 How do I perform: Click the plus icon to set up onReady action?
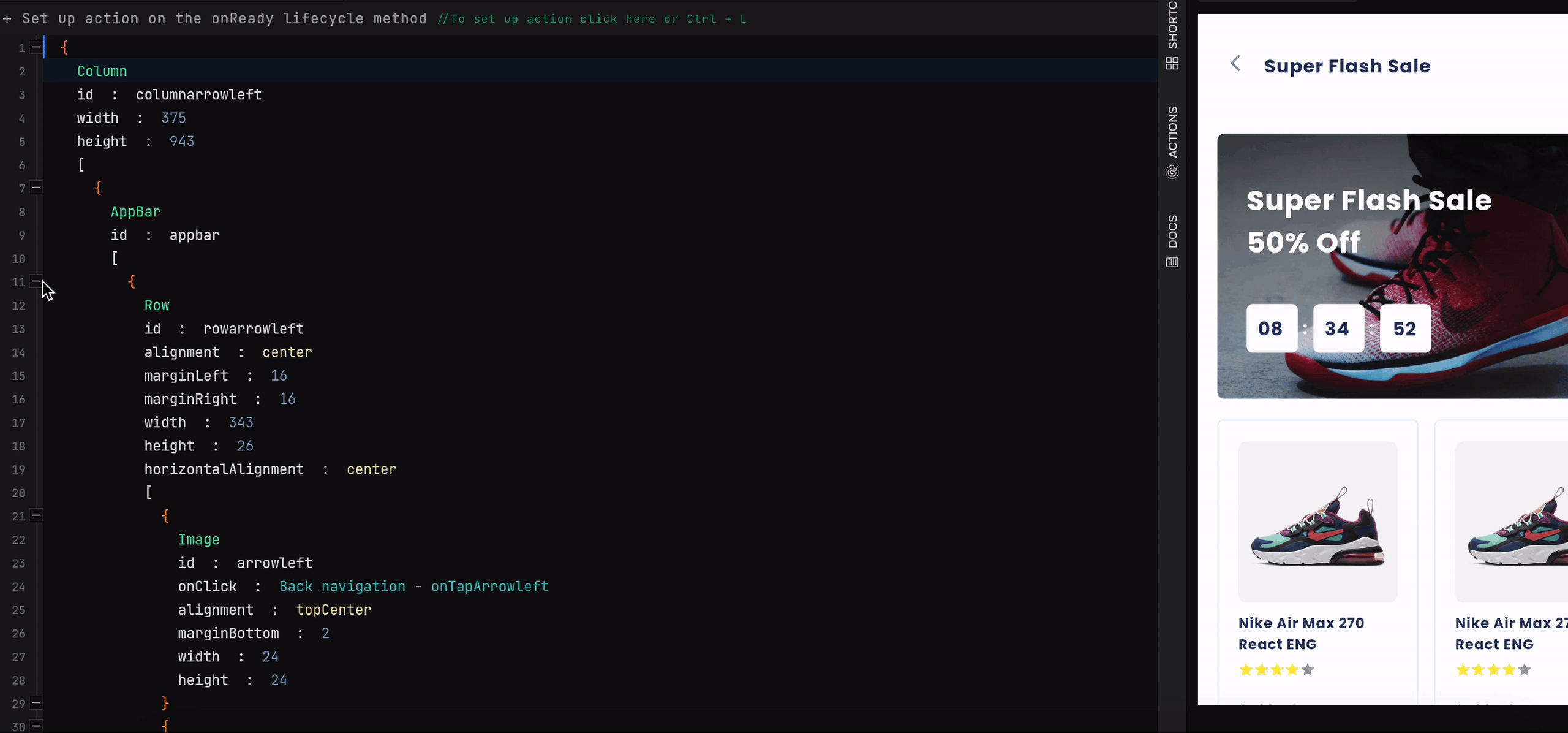click(x=7, y=19)
